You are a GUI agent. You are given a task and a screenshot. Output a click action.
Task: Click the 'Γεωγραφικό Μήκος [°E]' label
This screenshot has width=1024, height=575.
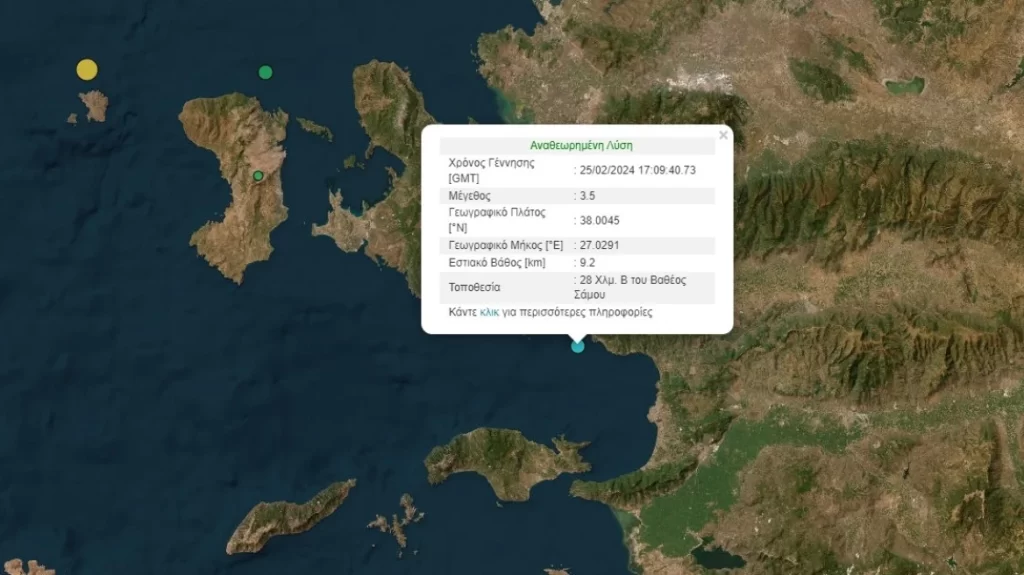click(x=505, y=245)
